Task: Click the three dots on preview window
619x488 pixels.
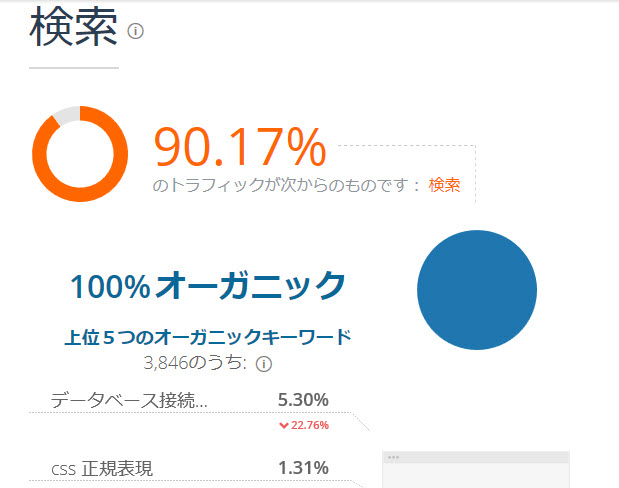Action: [393, 458]
